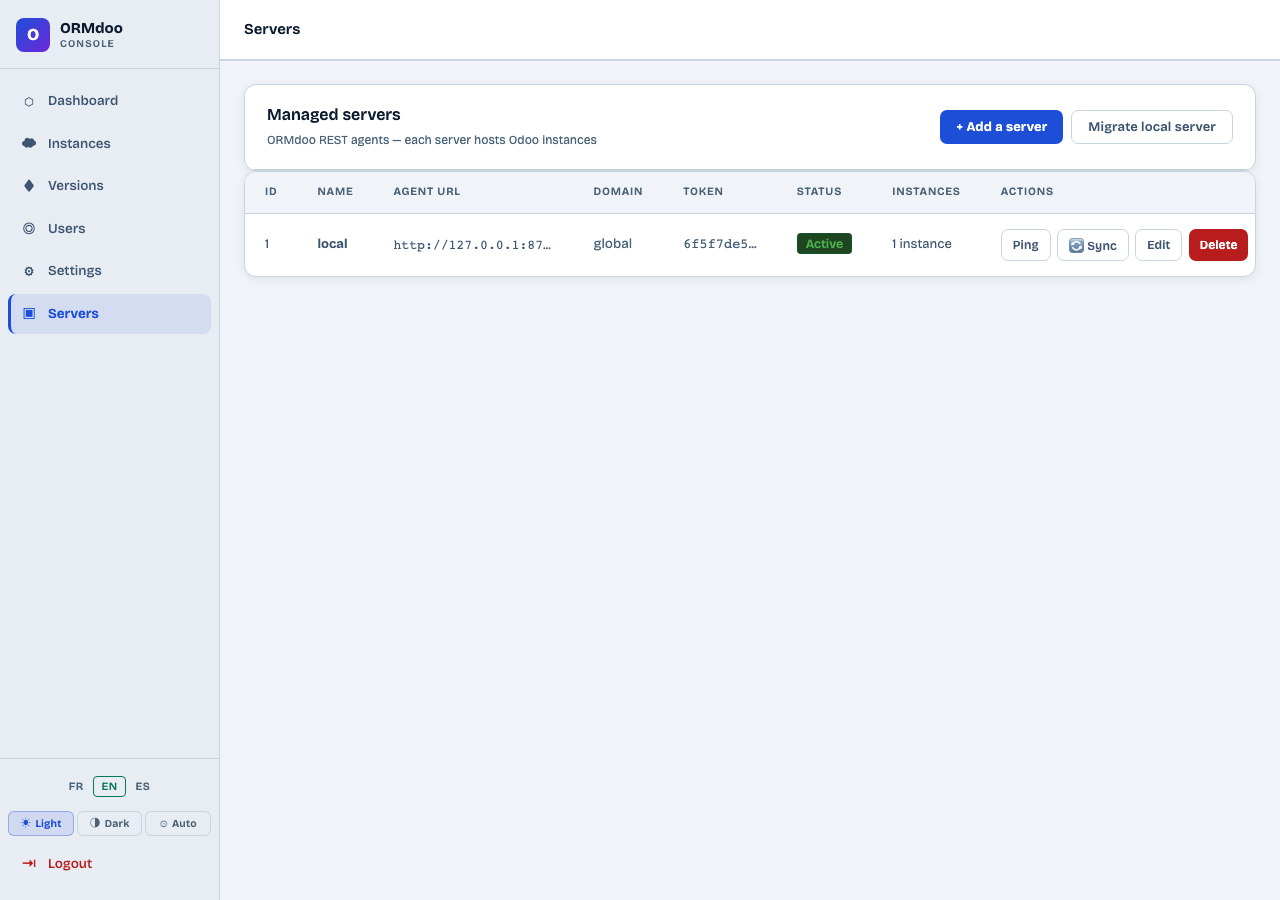Click the INSTANCES column header
This screenshot has height=900, width=1280.
tap(926, 191)
